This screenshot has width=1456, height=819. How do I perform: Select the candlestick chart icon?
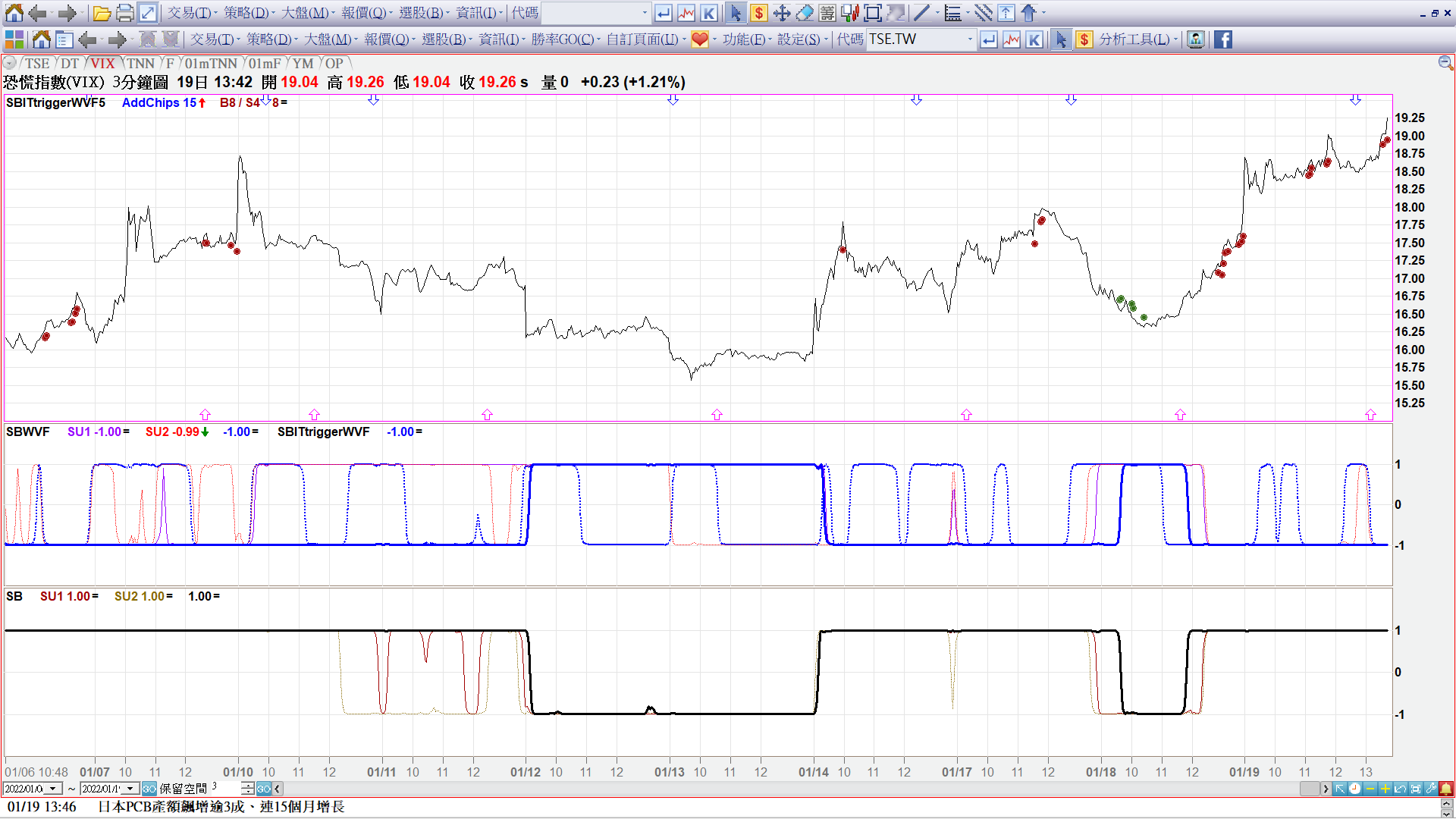[850, 13]
